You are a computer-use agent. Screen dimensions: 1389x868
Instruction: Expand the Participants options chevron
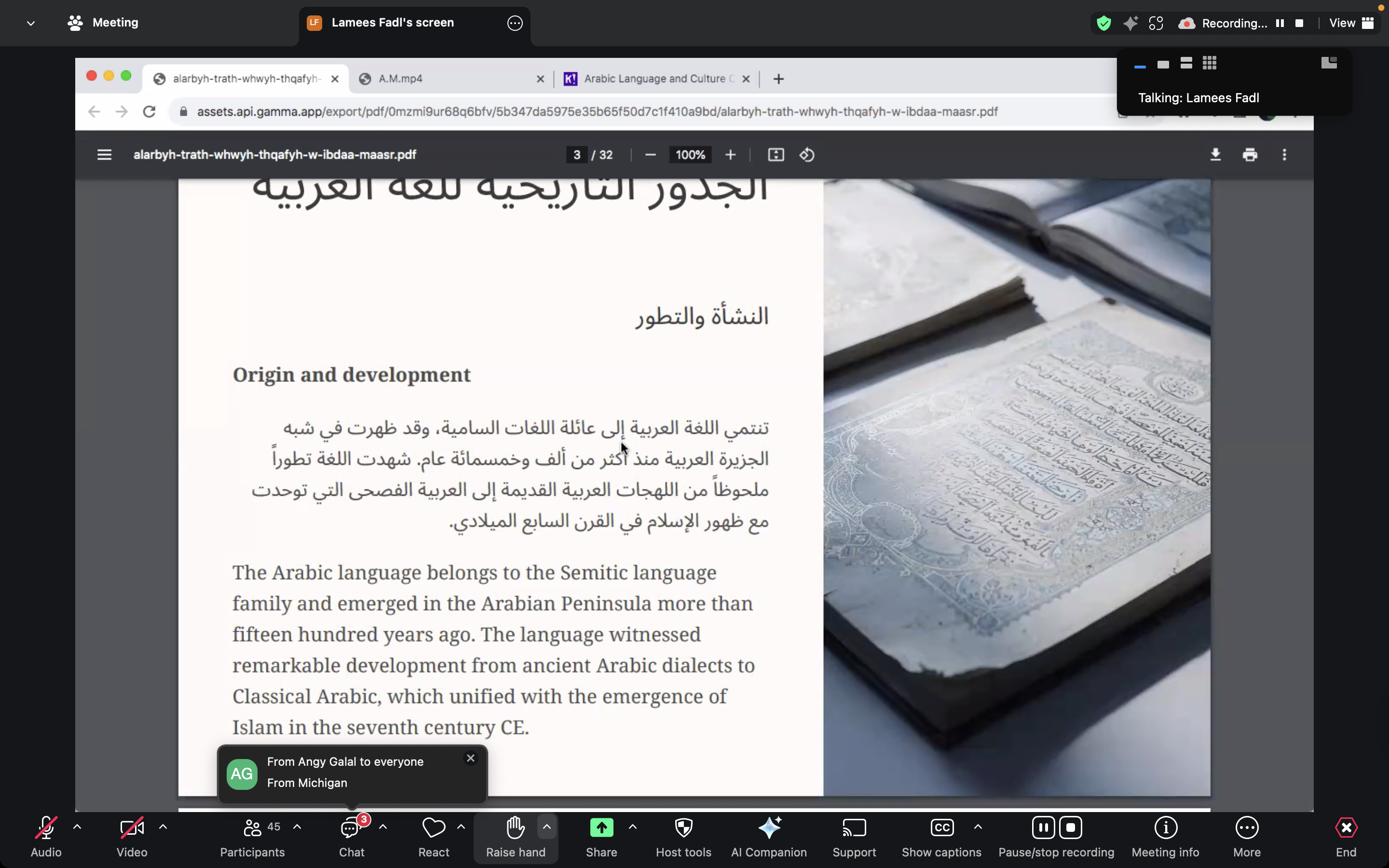click(x=297, y=827)
